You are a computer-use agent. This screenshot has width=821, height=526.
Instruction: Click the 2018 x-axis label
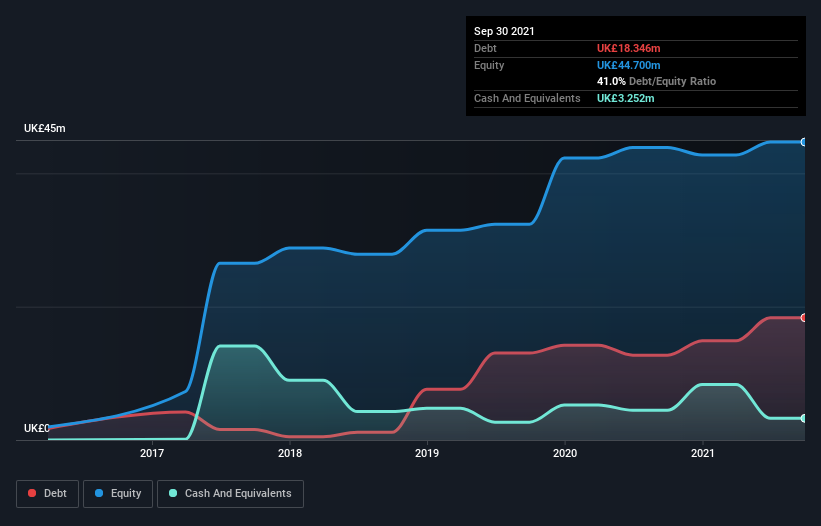click(290, 453)
